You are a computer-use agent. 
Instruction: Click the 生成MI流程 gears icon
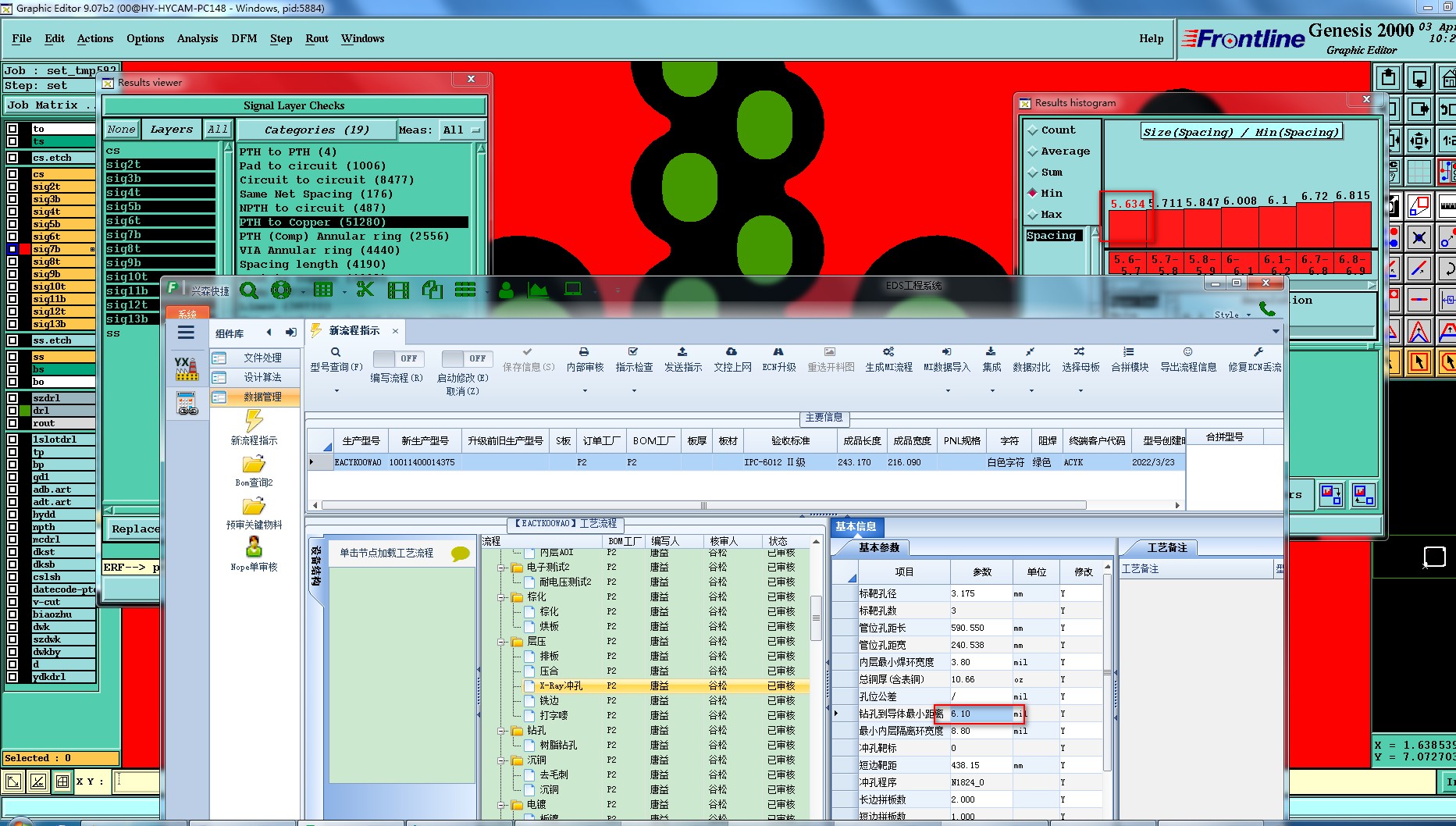(x=888, y=352)
